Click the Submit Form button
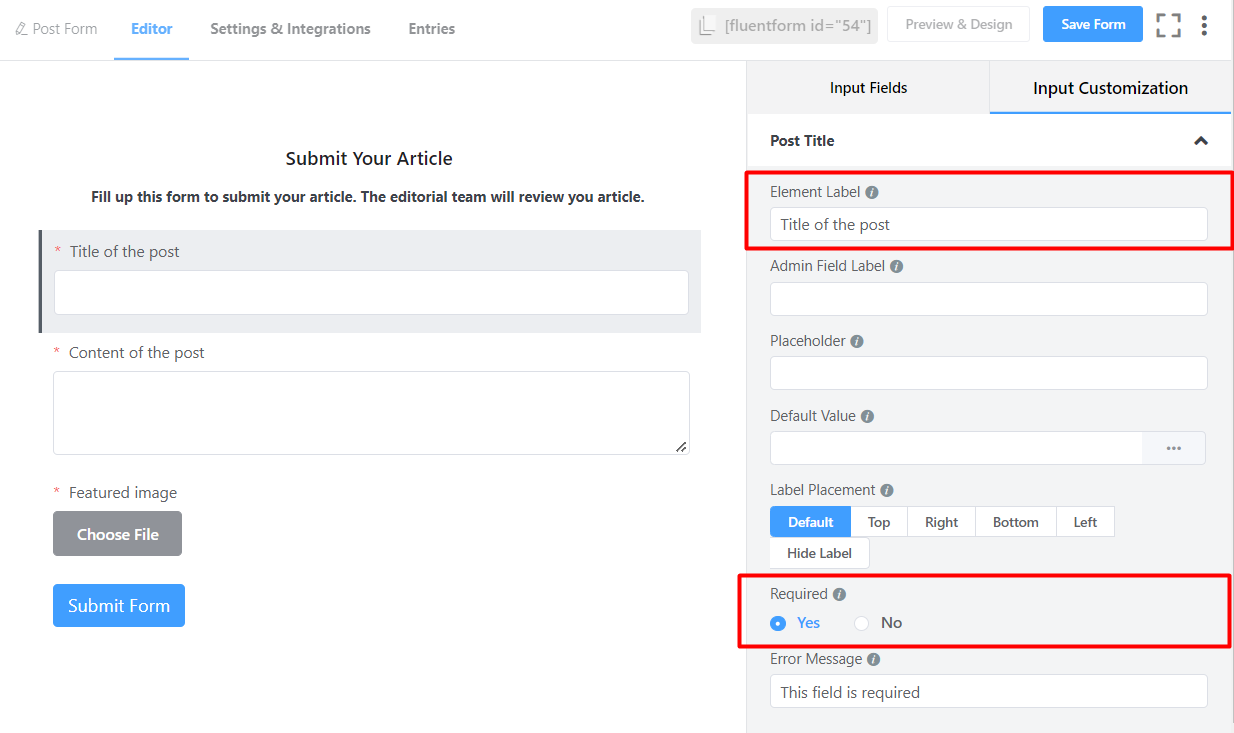The width and height of the screenshot is (1234, 733). point(119,605)
